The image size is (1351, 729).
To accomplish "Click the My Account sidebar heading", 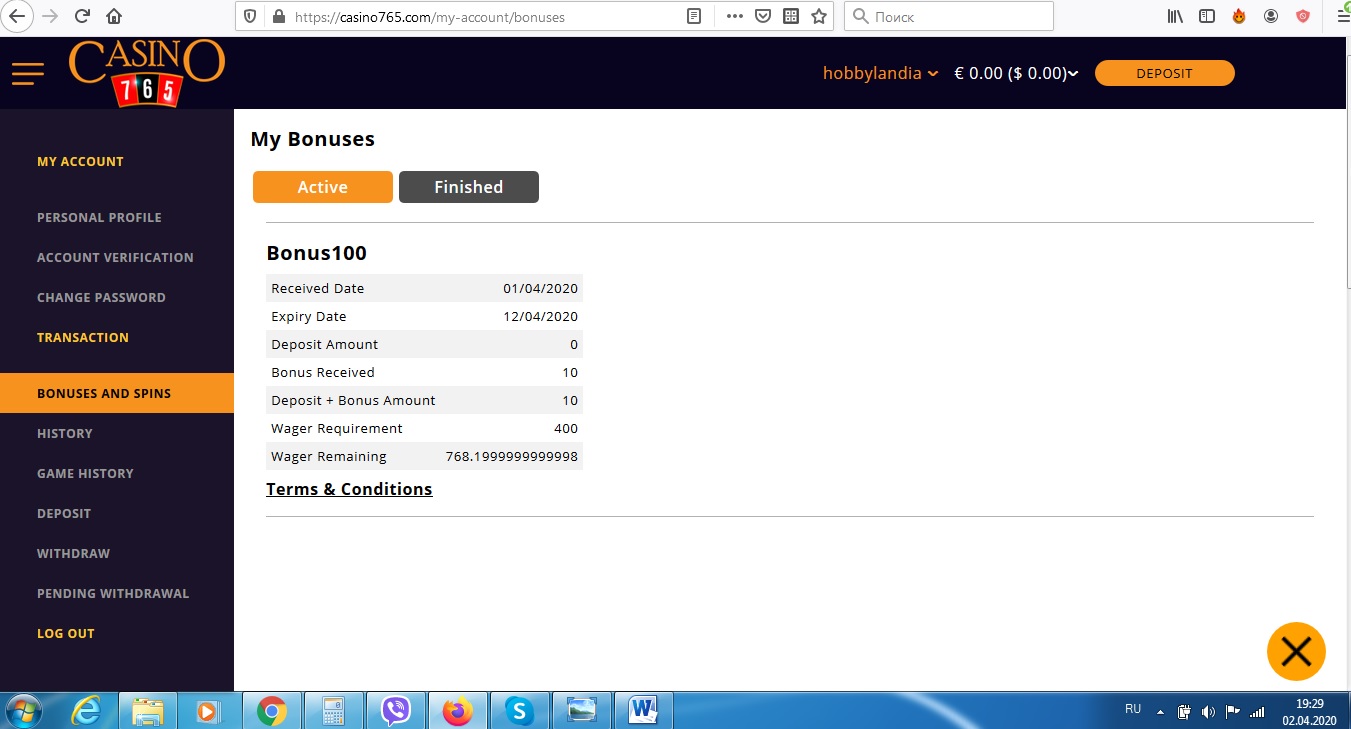I will point(80,161).
